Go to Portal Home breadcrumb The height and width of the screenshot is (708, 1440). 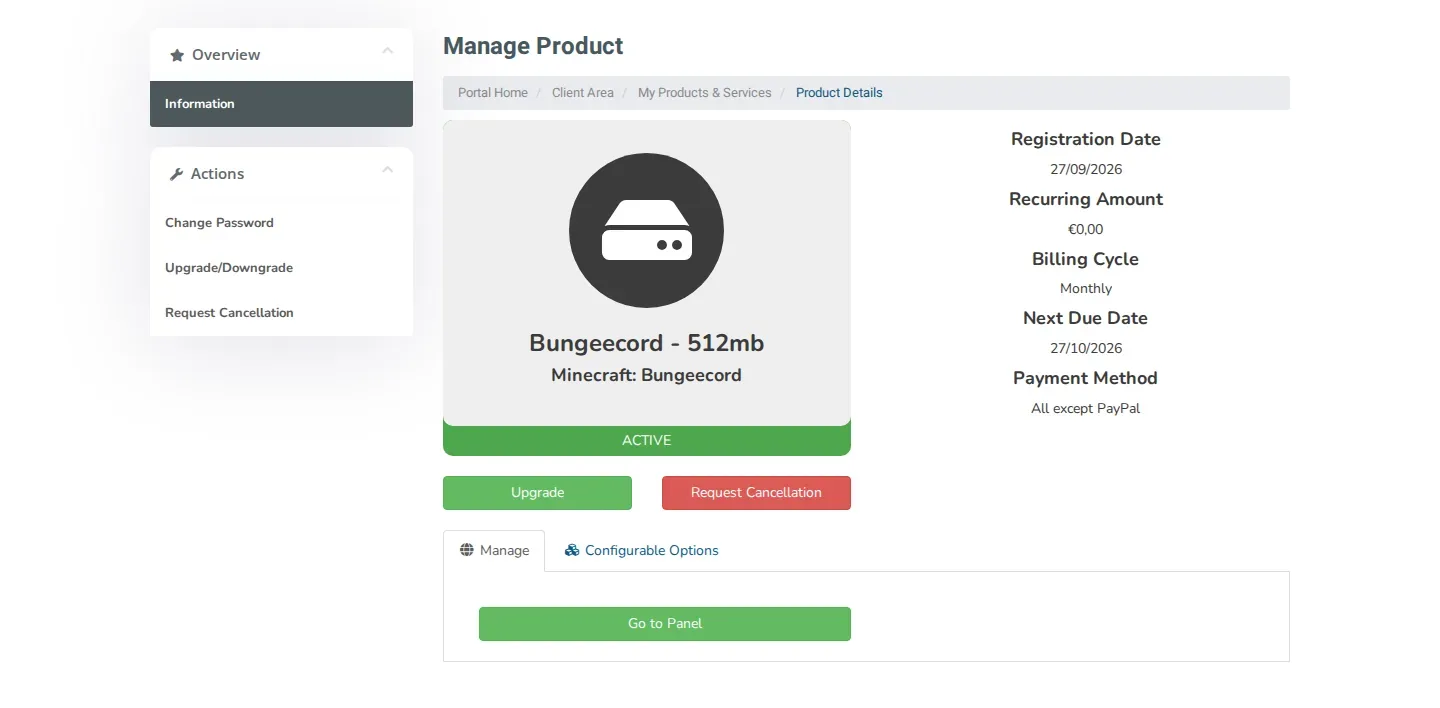pos(493,93)
